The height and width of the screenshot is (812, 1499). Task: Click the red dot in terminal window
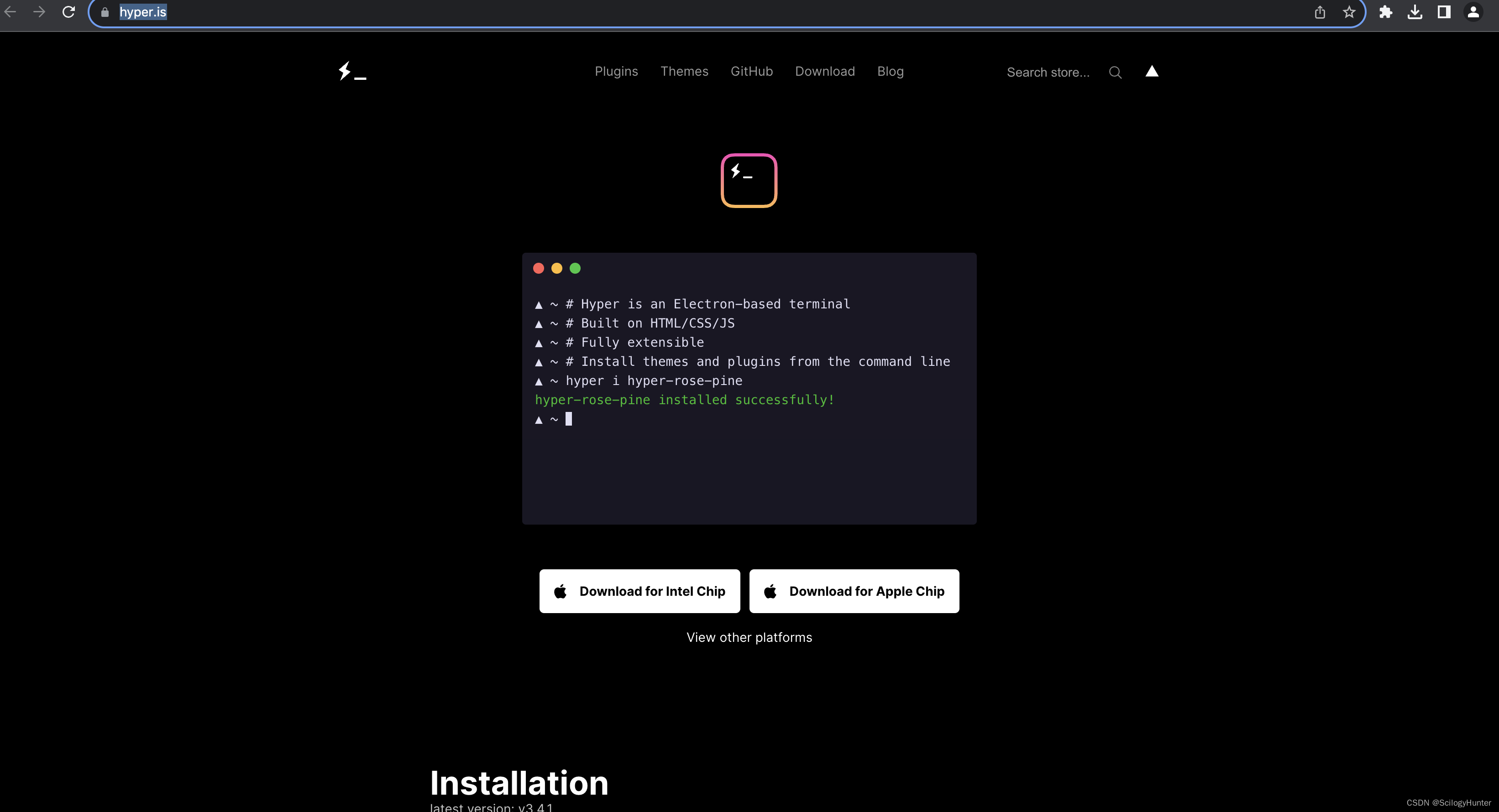click(x=538, y=268)
